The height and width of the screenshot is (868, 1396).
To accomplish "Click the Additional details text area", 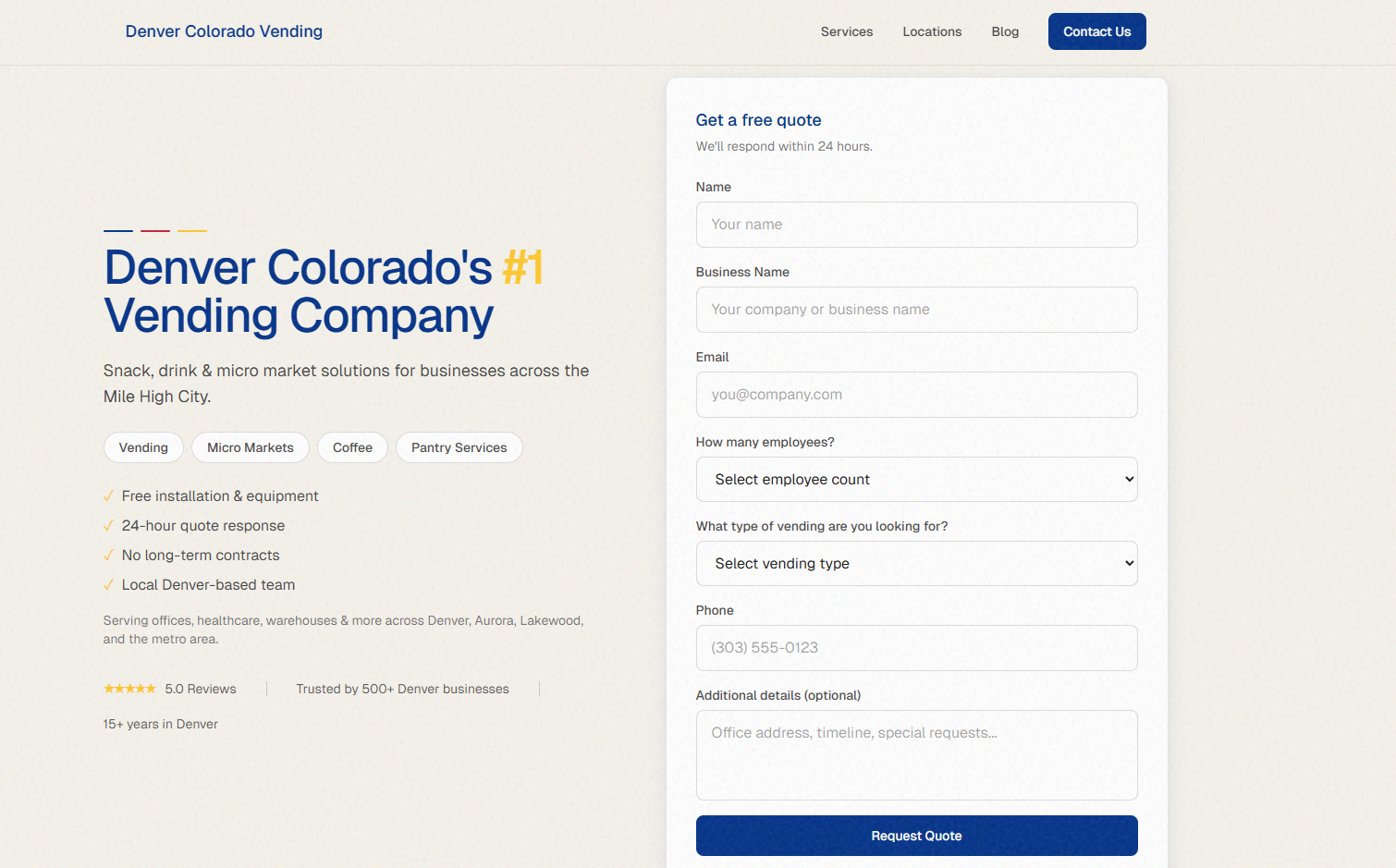I will pos(916,755).
